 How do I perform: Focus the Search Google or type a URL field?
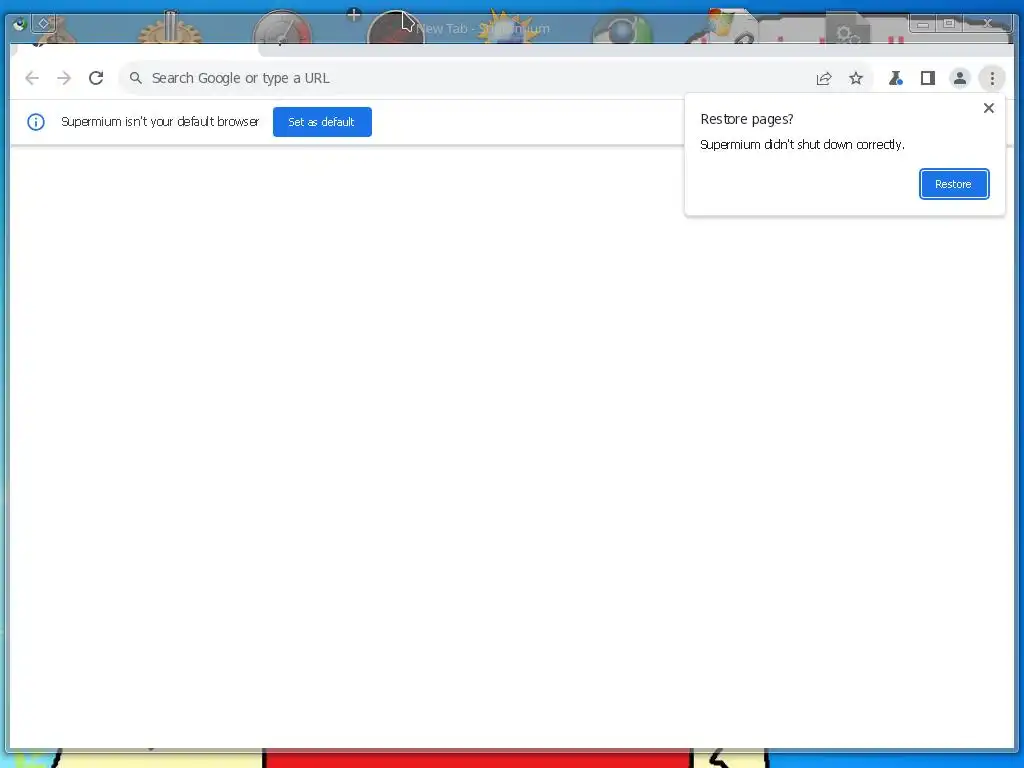(x=496, y=78)
